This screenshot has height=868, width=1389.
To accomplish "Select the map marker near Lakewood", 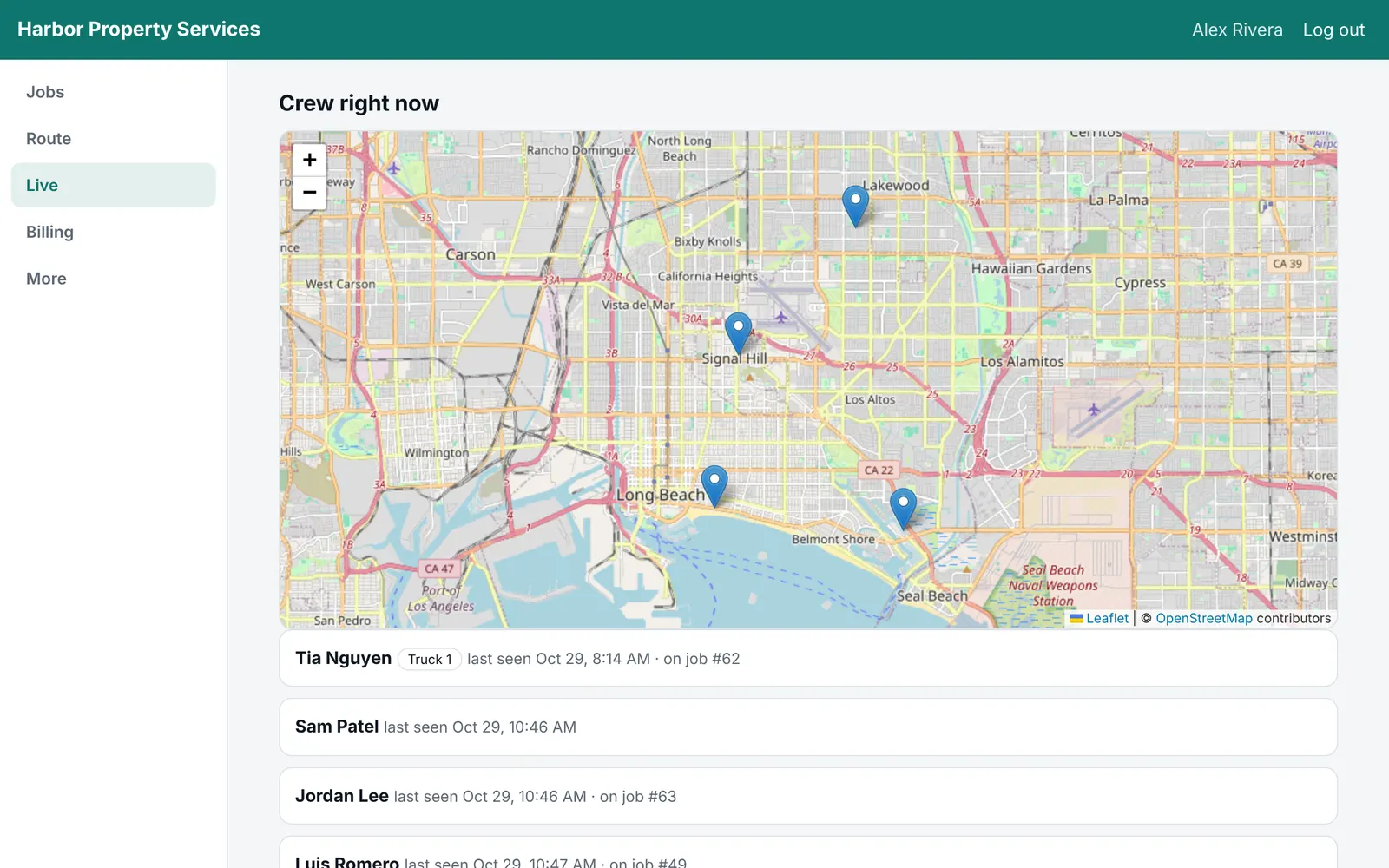I will point(855,207).
